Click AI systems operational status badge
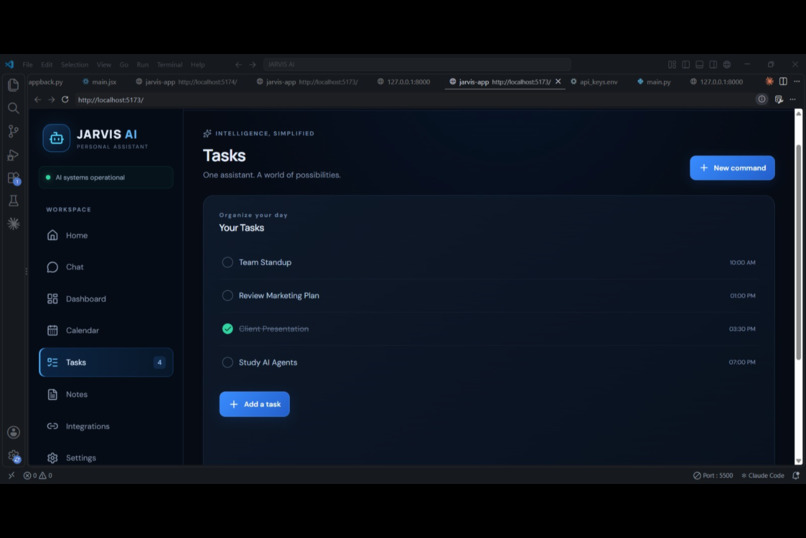This screenshot has width=806, height=538. (106, 177)
